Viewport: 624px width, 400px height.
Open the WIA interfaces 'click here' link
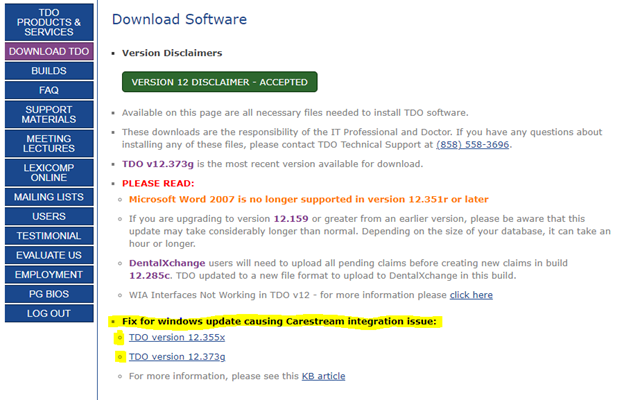tap(471, 295)
